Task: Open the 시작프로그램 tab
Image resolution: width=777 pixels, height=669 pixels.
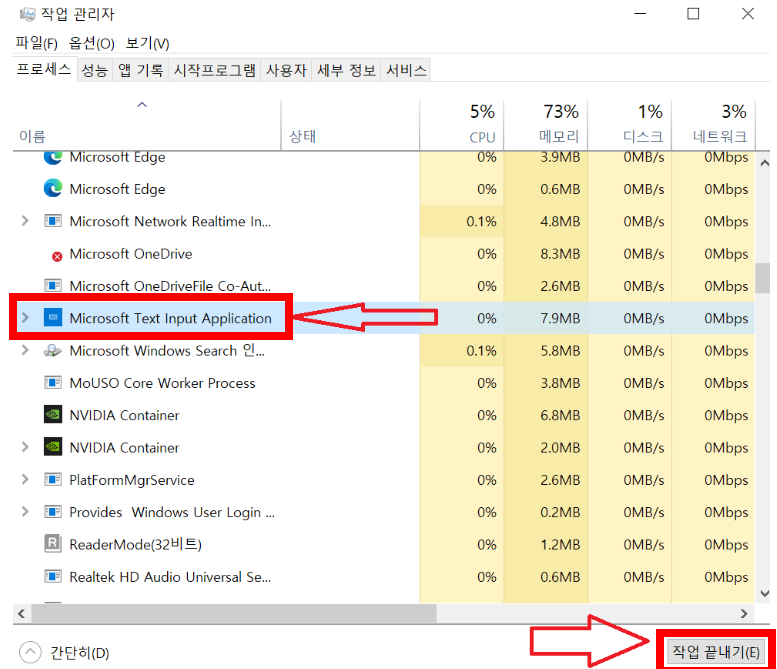Action: point(214,70)
